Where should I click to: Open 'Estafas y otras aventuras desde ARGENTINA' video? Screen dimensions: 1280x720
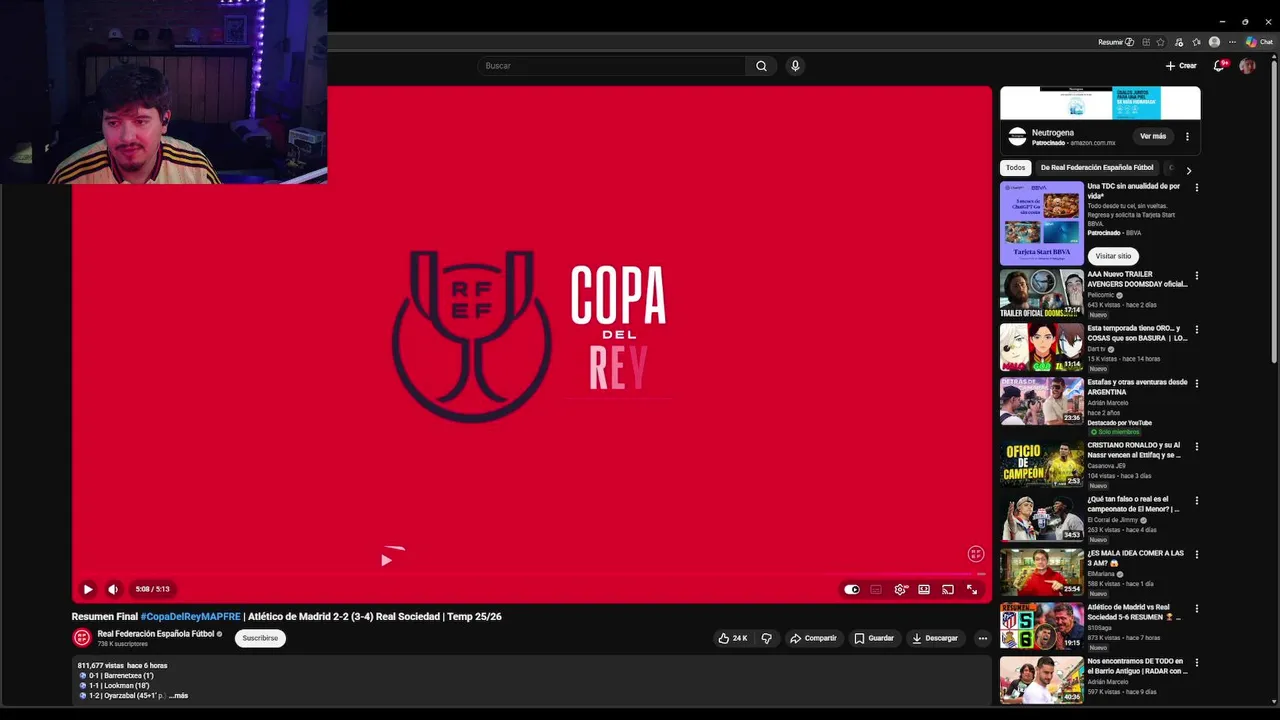coord(1042,401)
